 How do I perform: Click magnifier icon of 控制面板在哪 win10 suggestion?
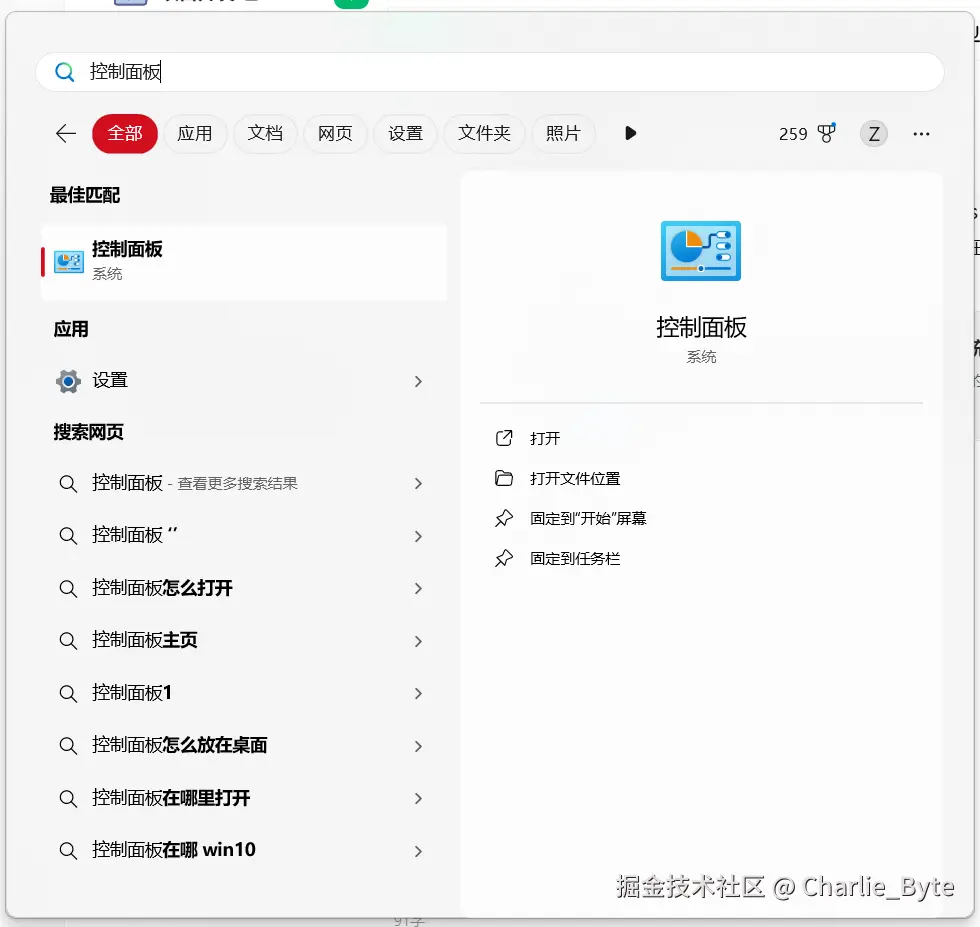(x=68, y=851)
